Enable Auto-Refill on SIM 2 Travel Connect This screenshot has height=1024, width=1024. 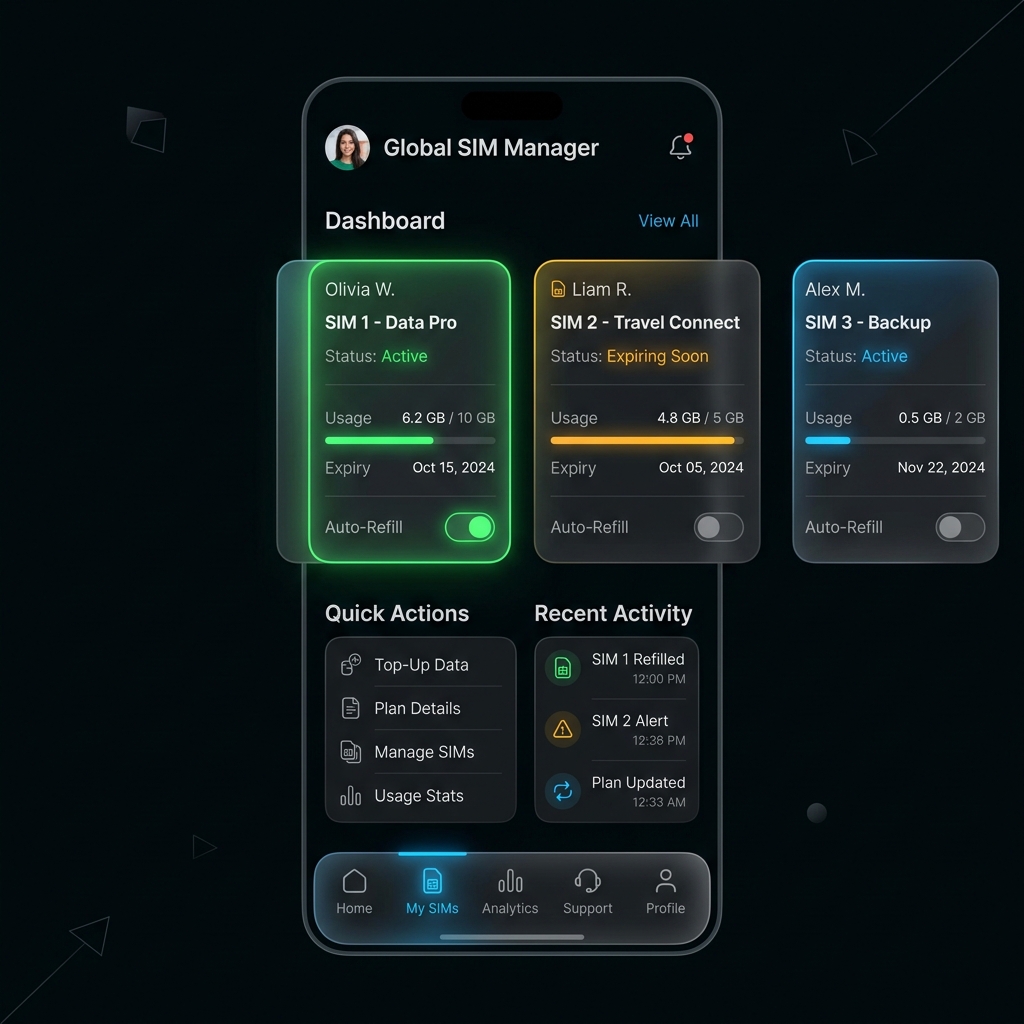coord(718,527)
